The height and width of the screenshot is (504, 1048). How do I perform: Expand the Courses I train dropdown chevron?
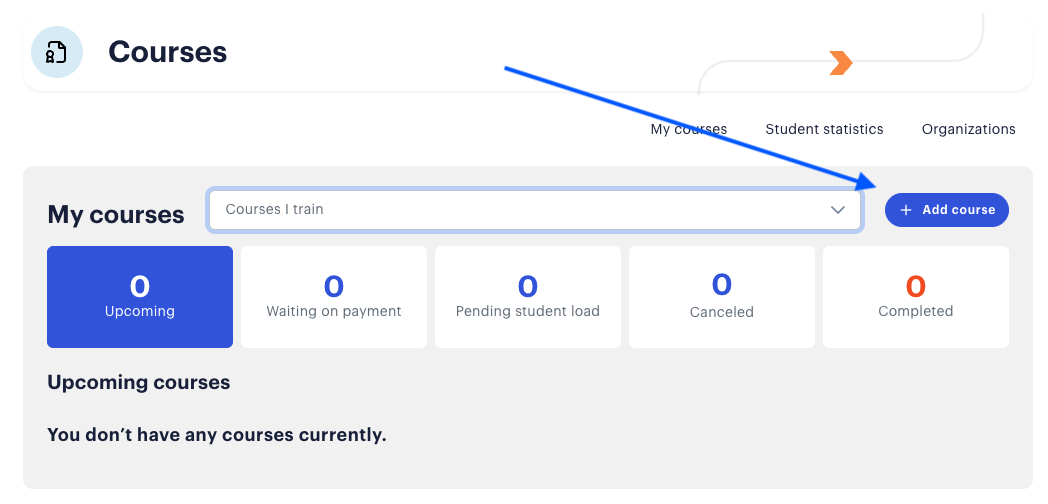[x=837, y=210]
